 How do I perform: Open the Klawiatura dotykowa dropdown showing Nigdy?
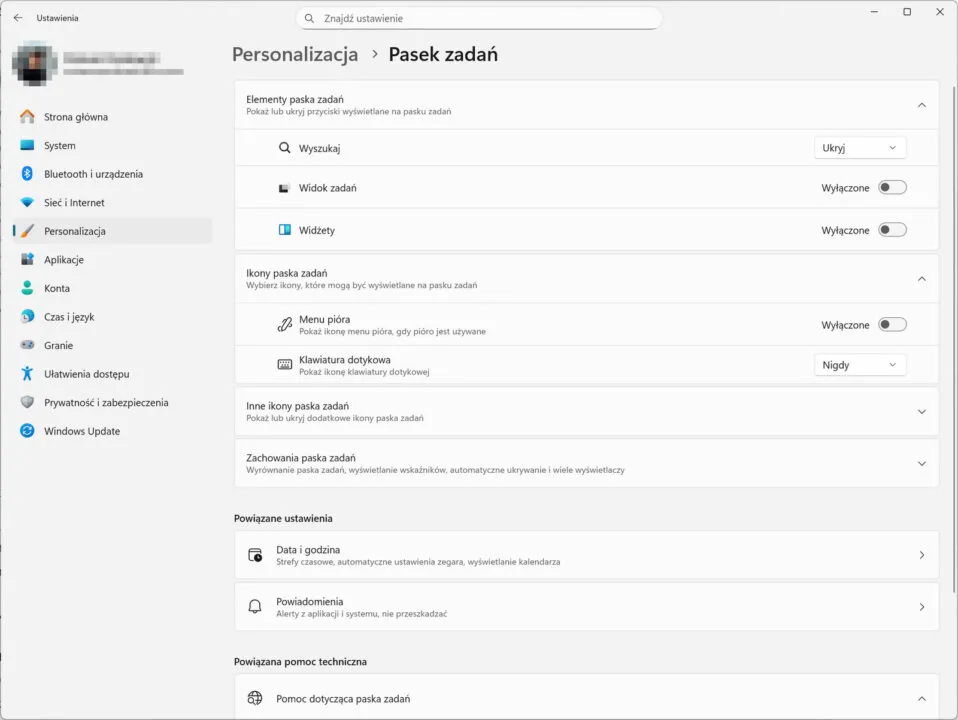(859, 365)
